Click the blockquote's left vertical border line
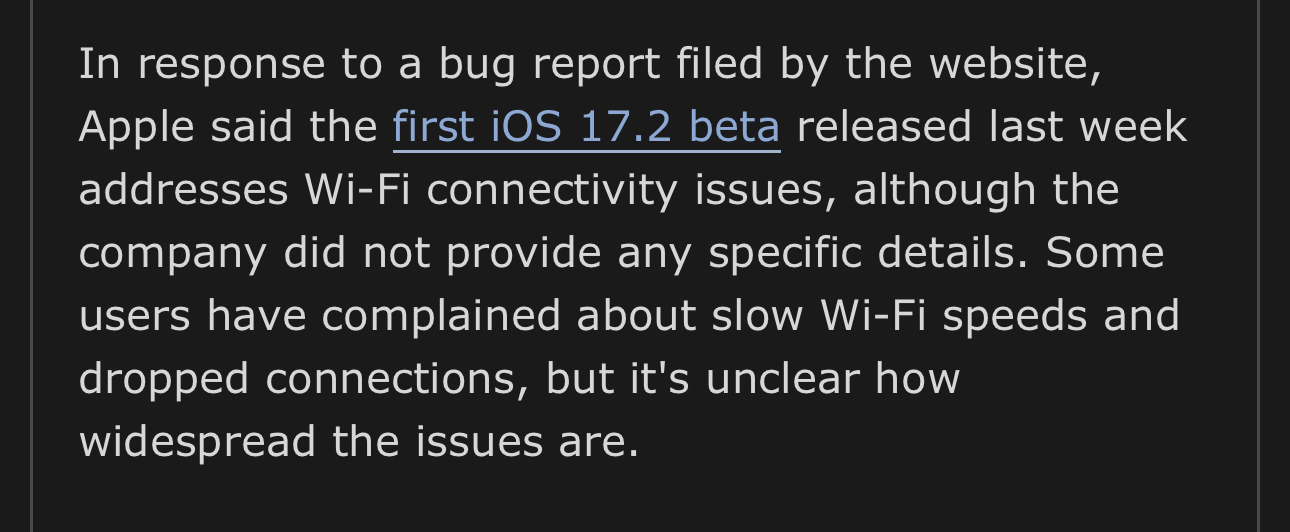 point(32,266)
